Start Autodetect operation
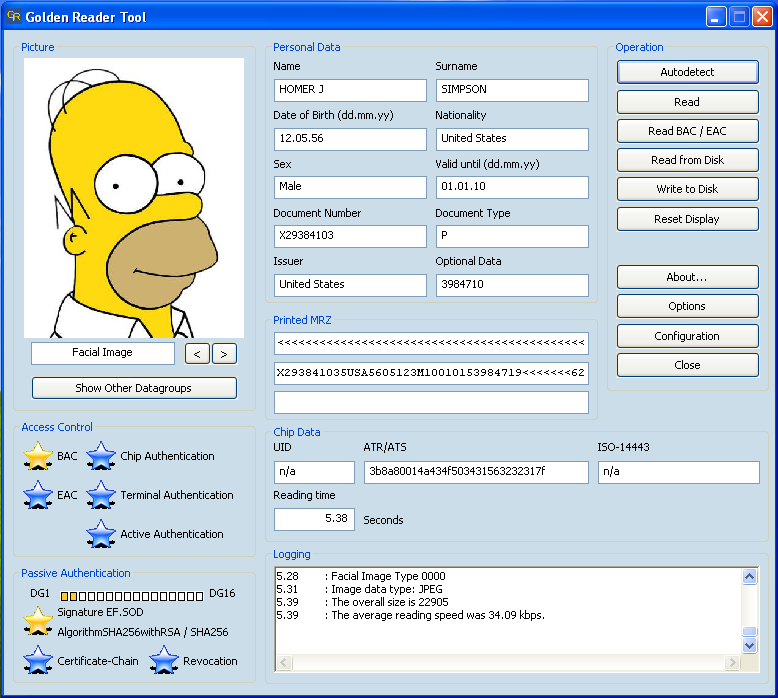This screenshot has width=778, height=698. tap(688, 72)
